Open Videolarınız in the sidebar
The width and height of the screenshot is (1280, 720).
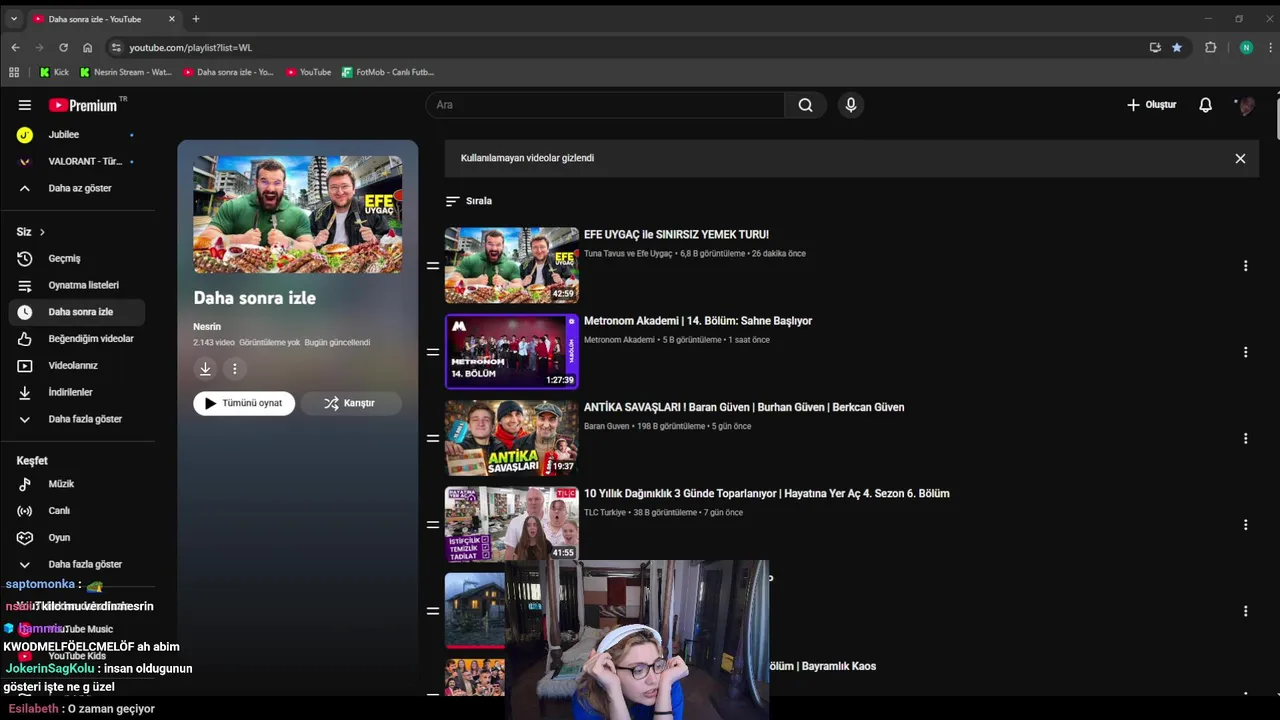(76, 366)
